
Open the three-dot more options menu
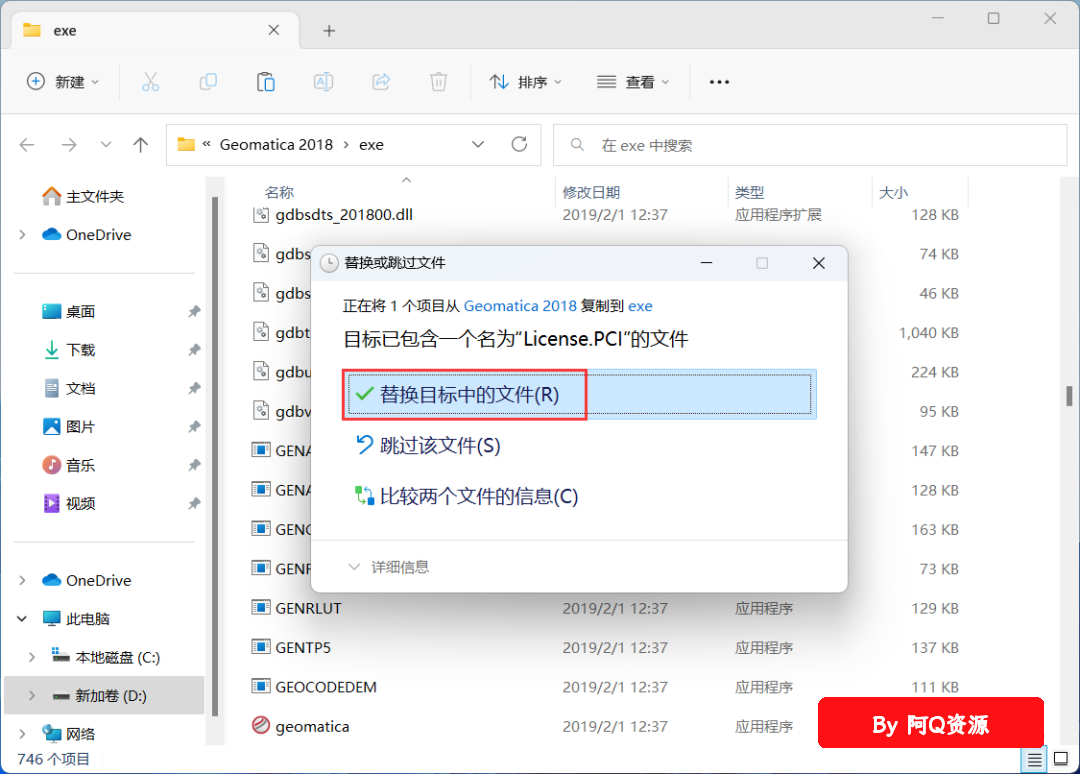click(x=719, y=82)
